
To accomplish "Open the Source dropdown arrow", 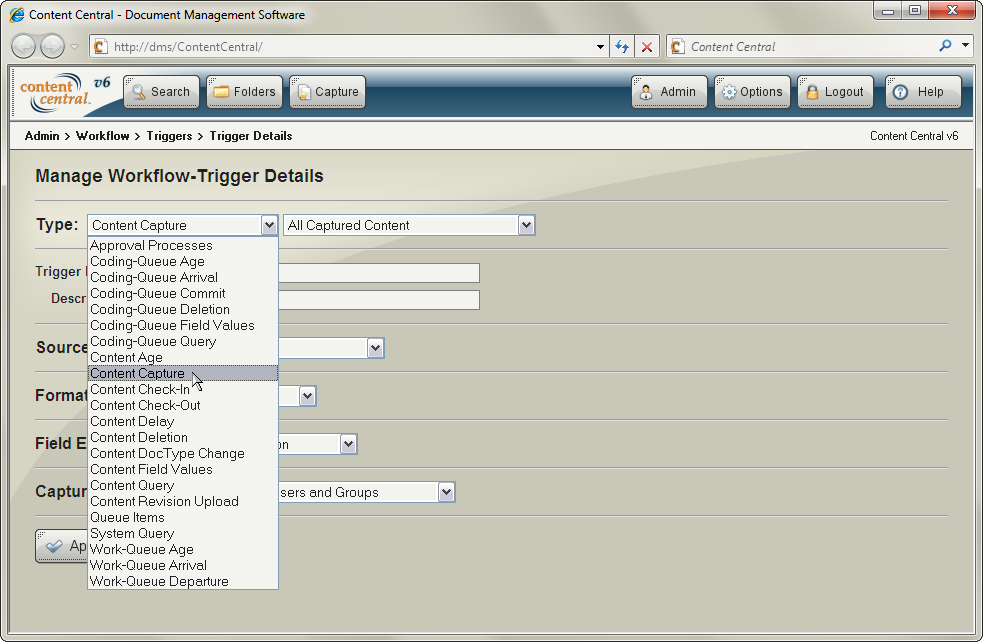I will coord(375,348).
